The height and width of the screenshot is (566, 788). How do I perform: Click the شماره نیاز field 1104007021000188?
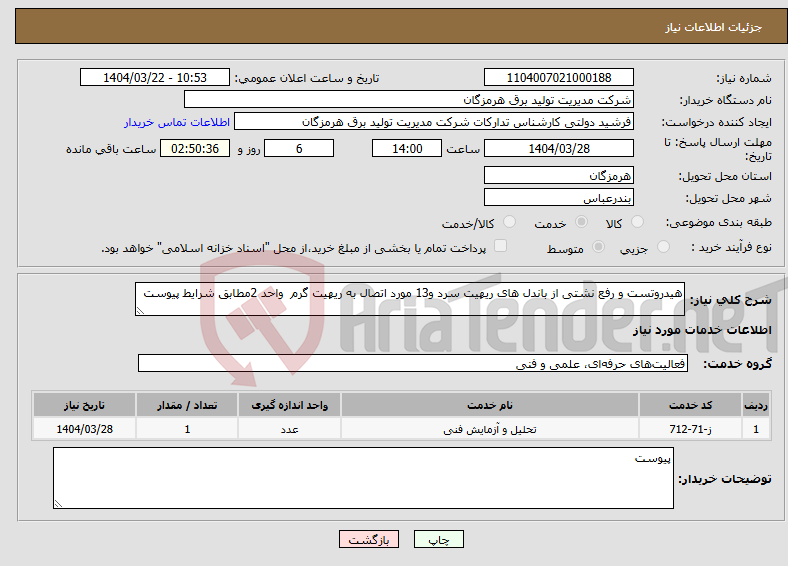(559, 77)
